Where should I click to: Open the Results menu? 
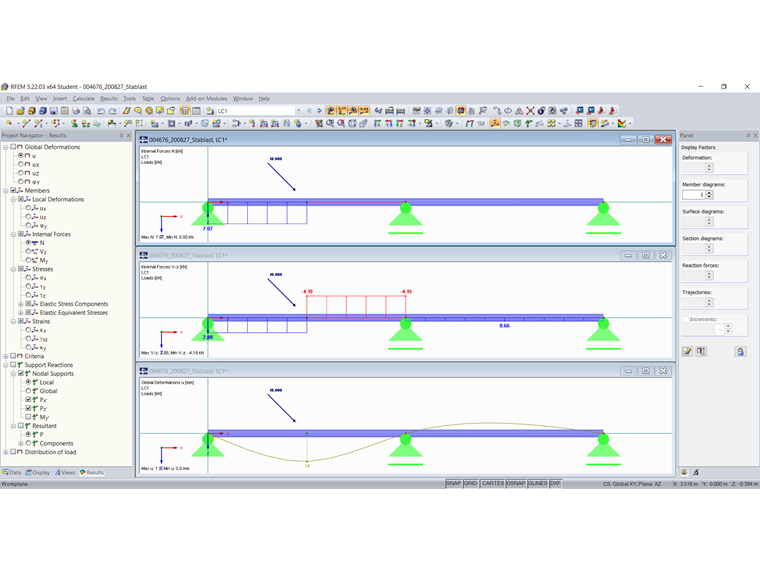pyautogui.click(x=109, y=98)
